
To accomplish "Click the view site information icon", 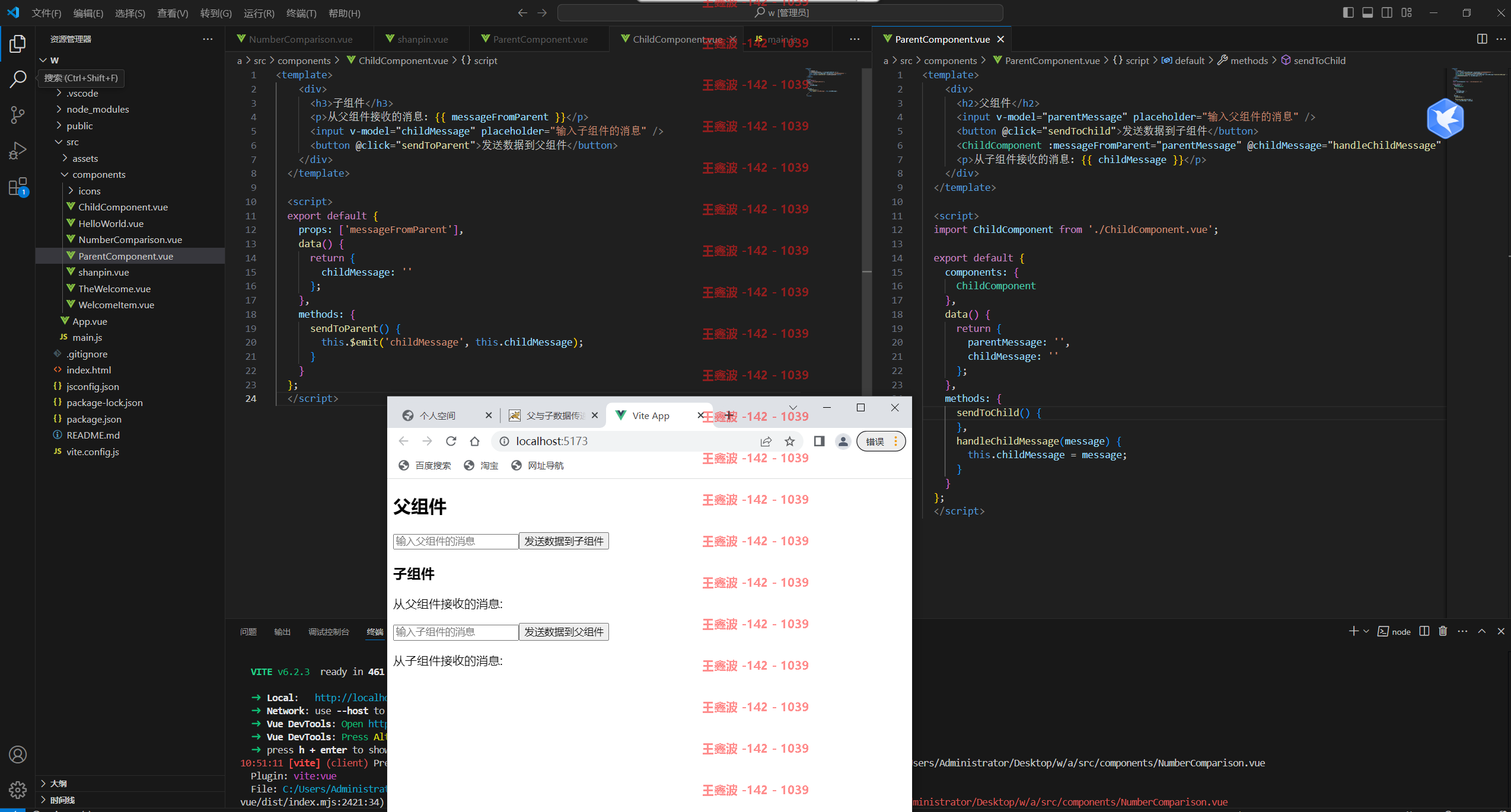I will (504, 441).
